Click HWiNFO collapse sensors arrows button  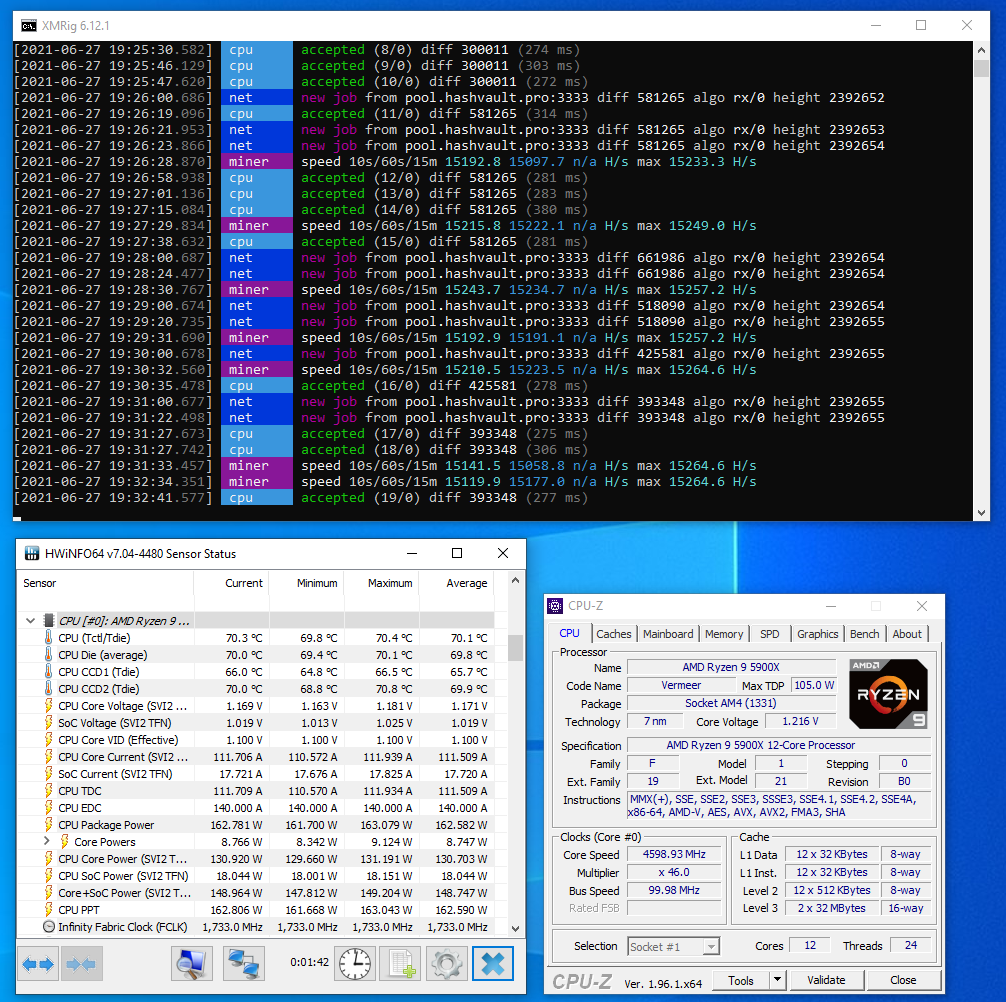tap(81, 964)
